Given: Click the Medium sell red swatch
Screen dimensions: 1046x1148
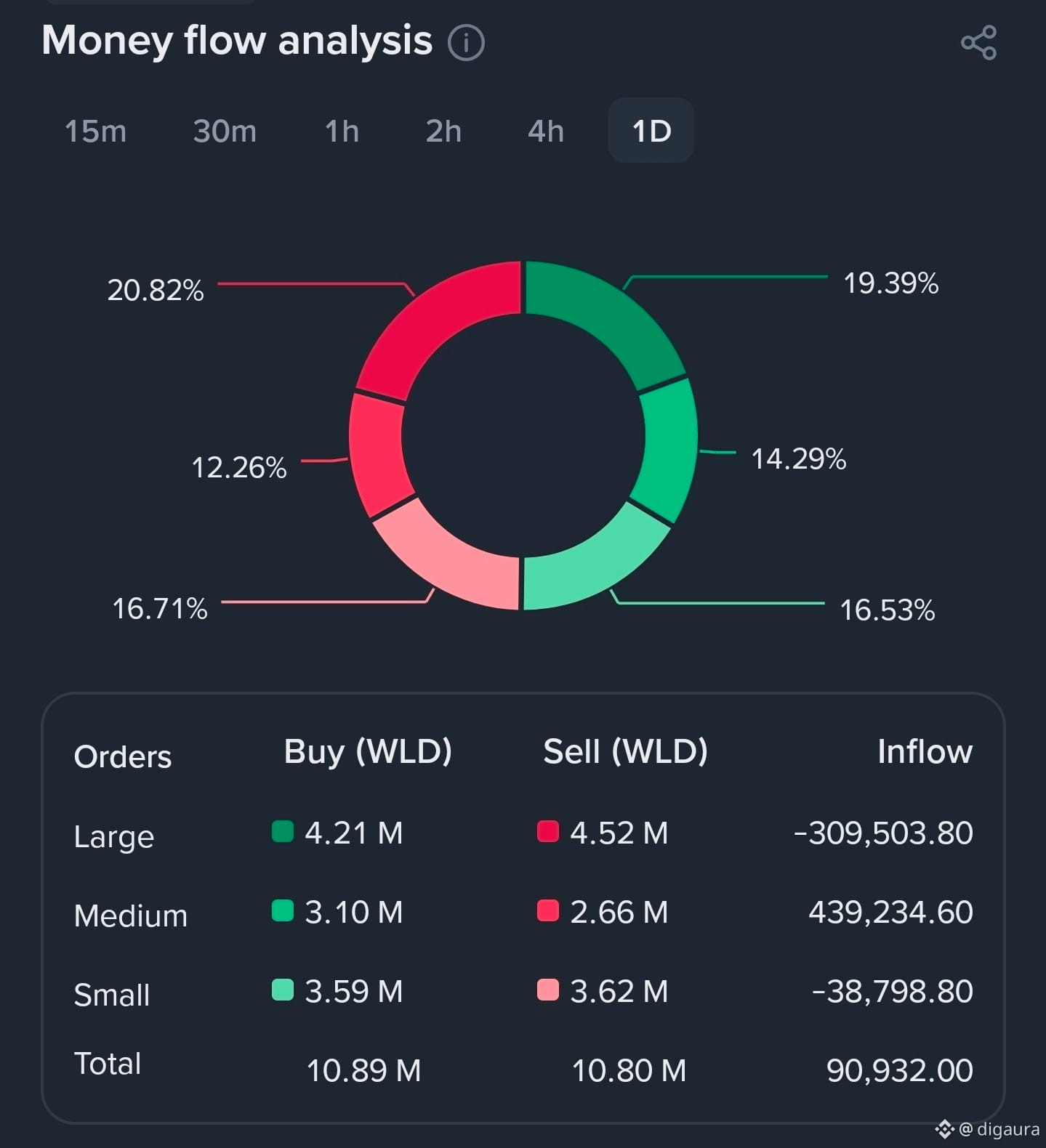Looking at the screenshot, I should click(547, 910).
